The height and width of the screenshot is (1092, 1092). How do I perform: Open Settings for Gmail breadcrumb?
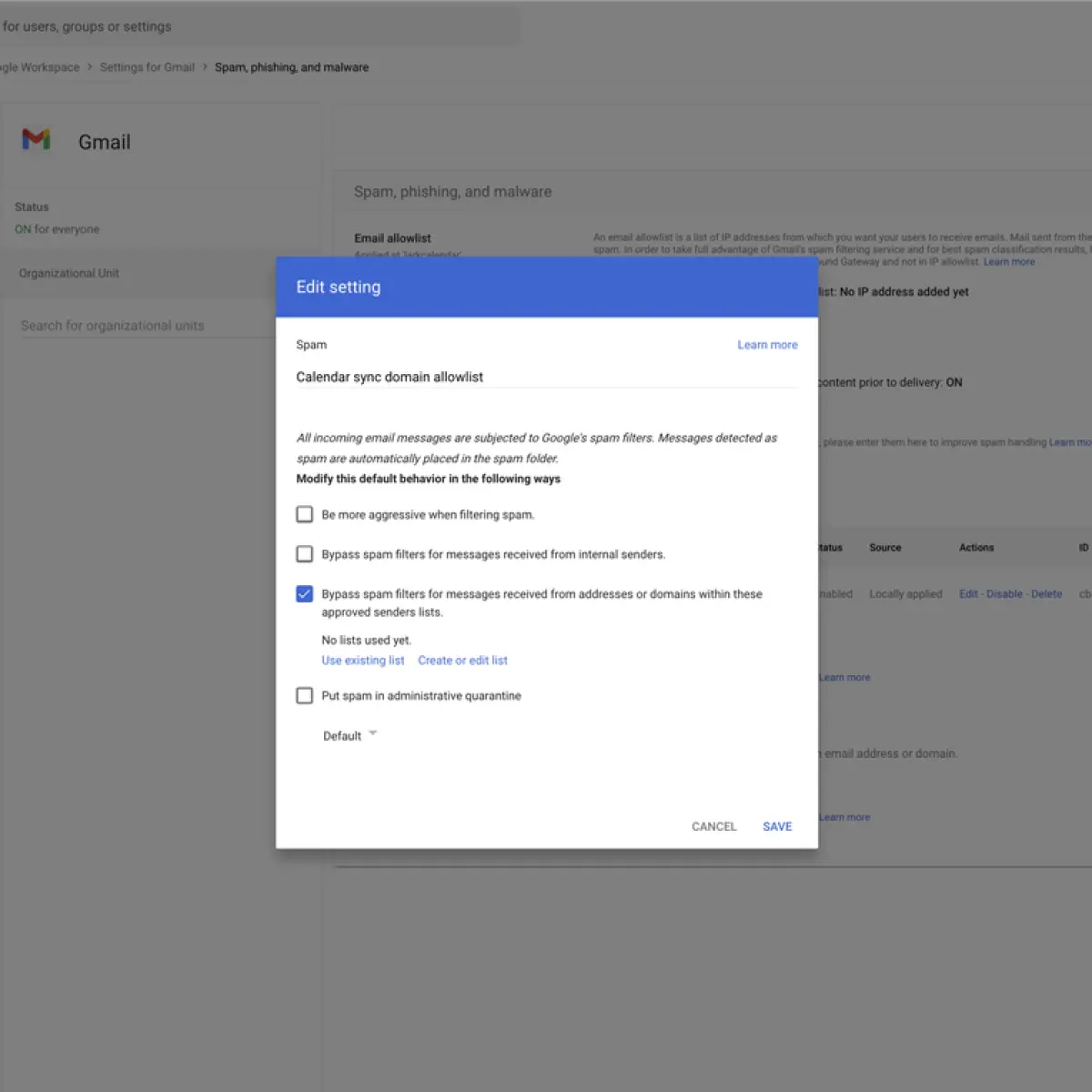click(x=147, y=67)
